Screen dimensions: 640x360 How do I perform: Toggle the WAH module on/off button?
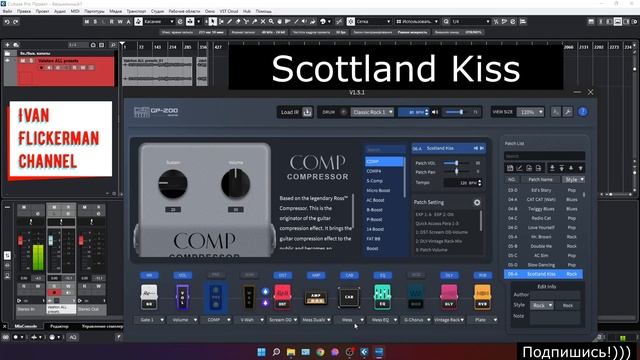[249, 276]
